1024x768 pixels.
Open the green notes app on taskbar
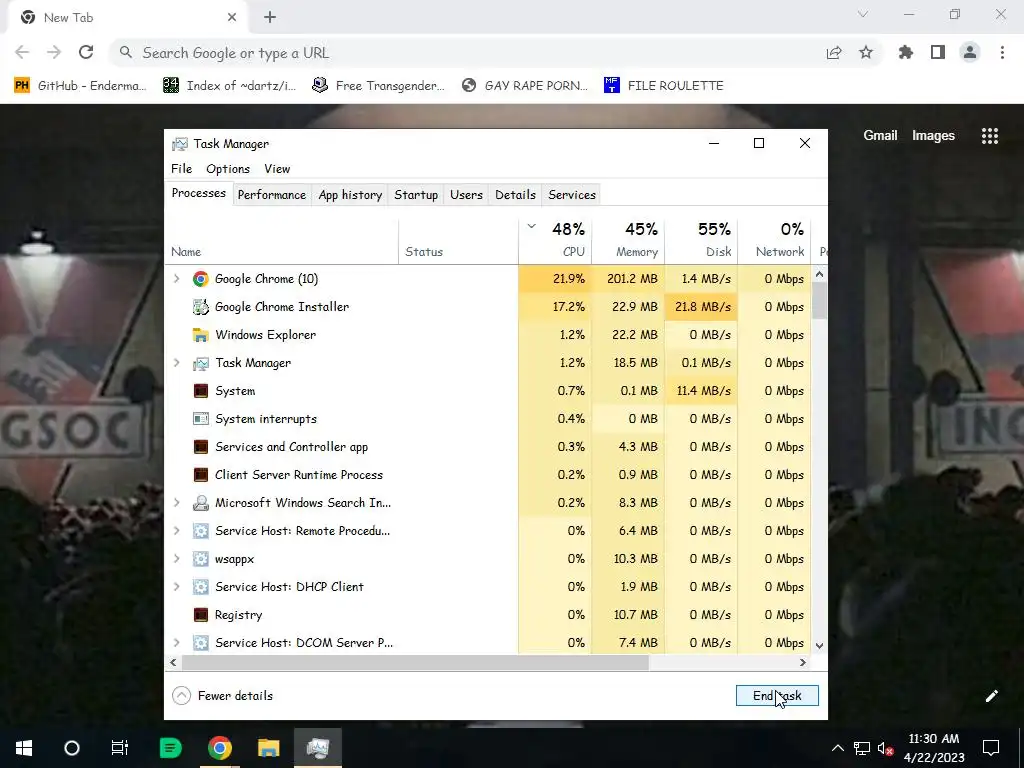[170, 748]
